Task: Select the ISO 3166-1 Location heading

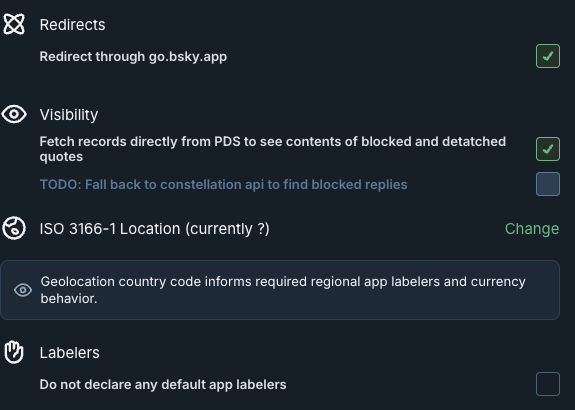Action: [154, 228]
